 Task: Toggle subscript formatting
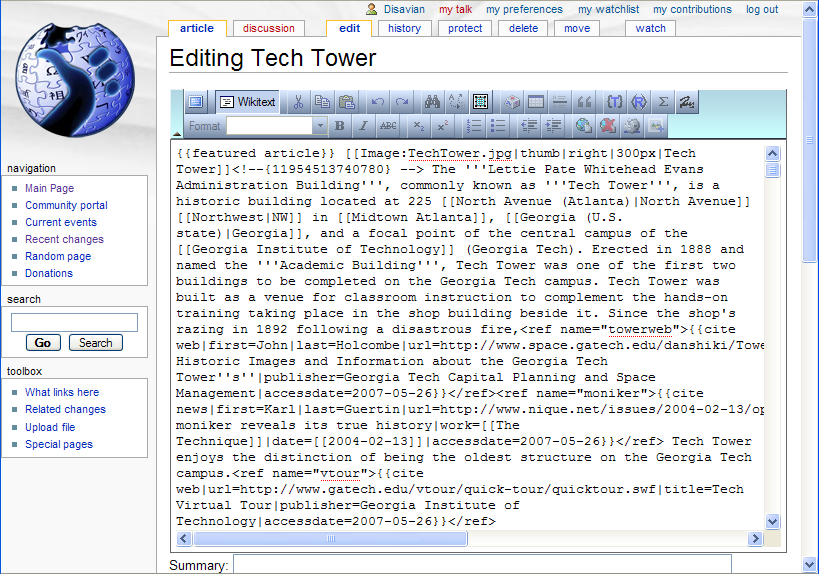tap(418, 126)
